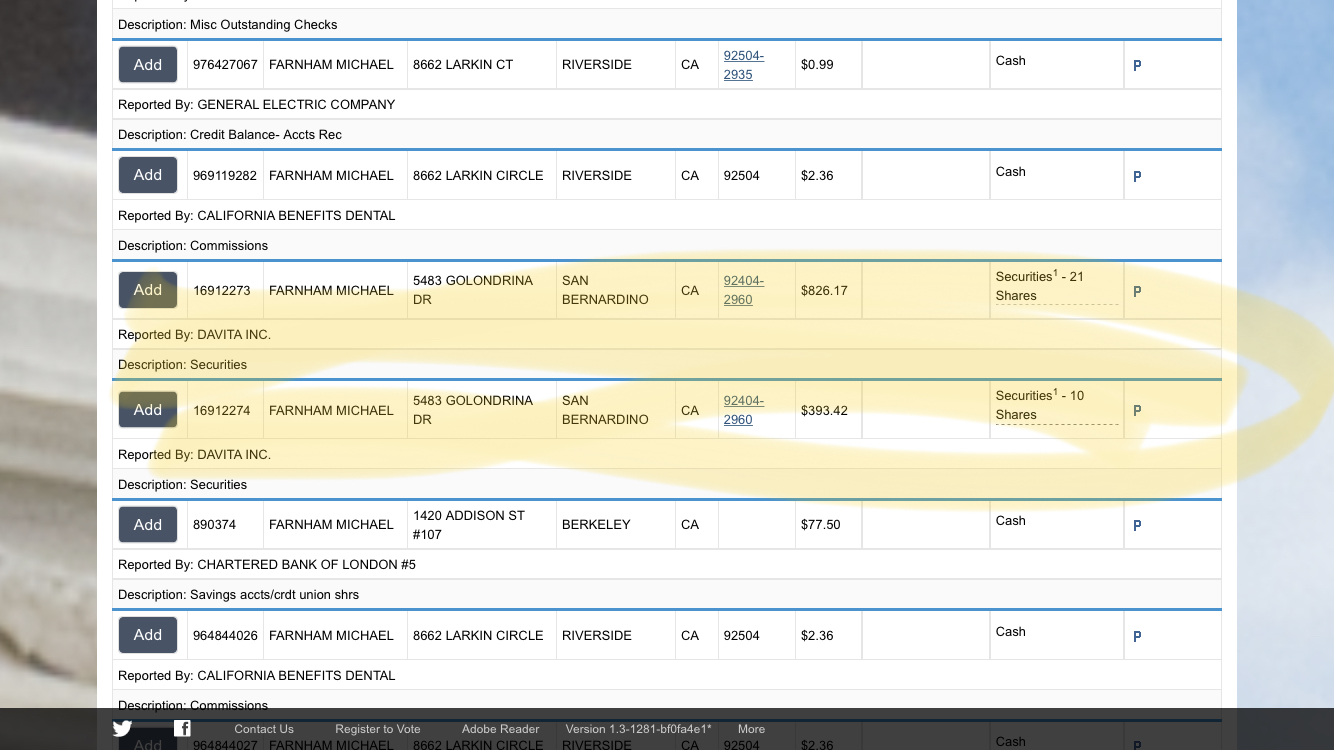
Task: Add the Berkeley property 890374
Action: pyautogui.click(x=148, y=524)
